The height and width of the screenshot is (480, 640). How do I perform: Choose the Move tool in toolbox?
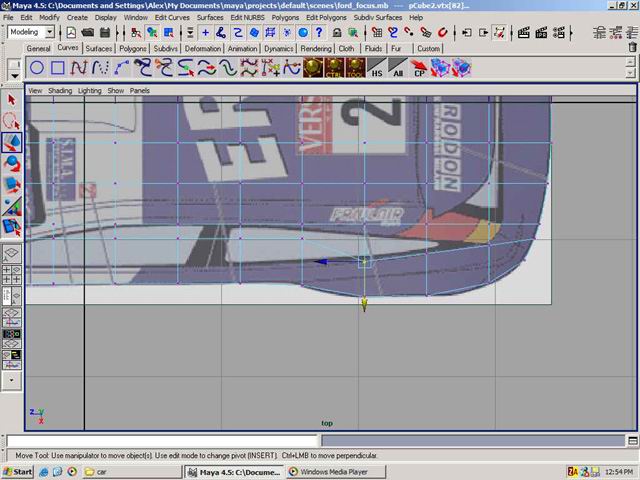(x=12, y=143)
